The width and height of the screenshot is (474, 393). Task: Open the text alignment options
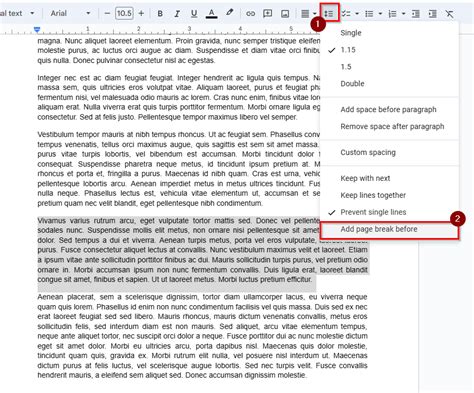(309, 13)
